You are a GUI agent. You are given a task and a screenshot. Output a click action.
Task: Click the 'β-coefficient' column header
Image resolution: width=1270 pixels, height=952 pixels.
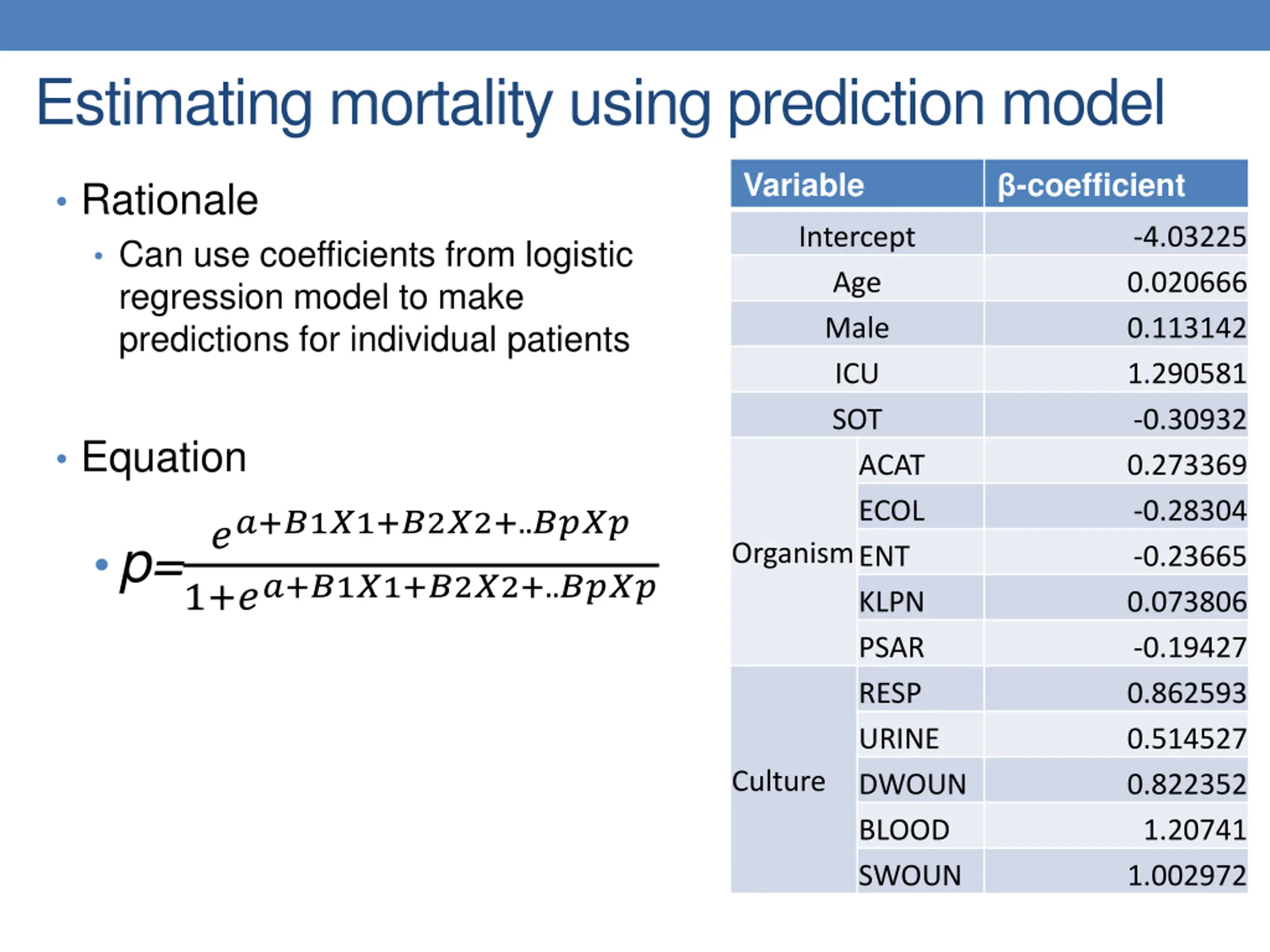tap(1116, 183)
